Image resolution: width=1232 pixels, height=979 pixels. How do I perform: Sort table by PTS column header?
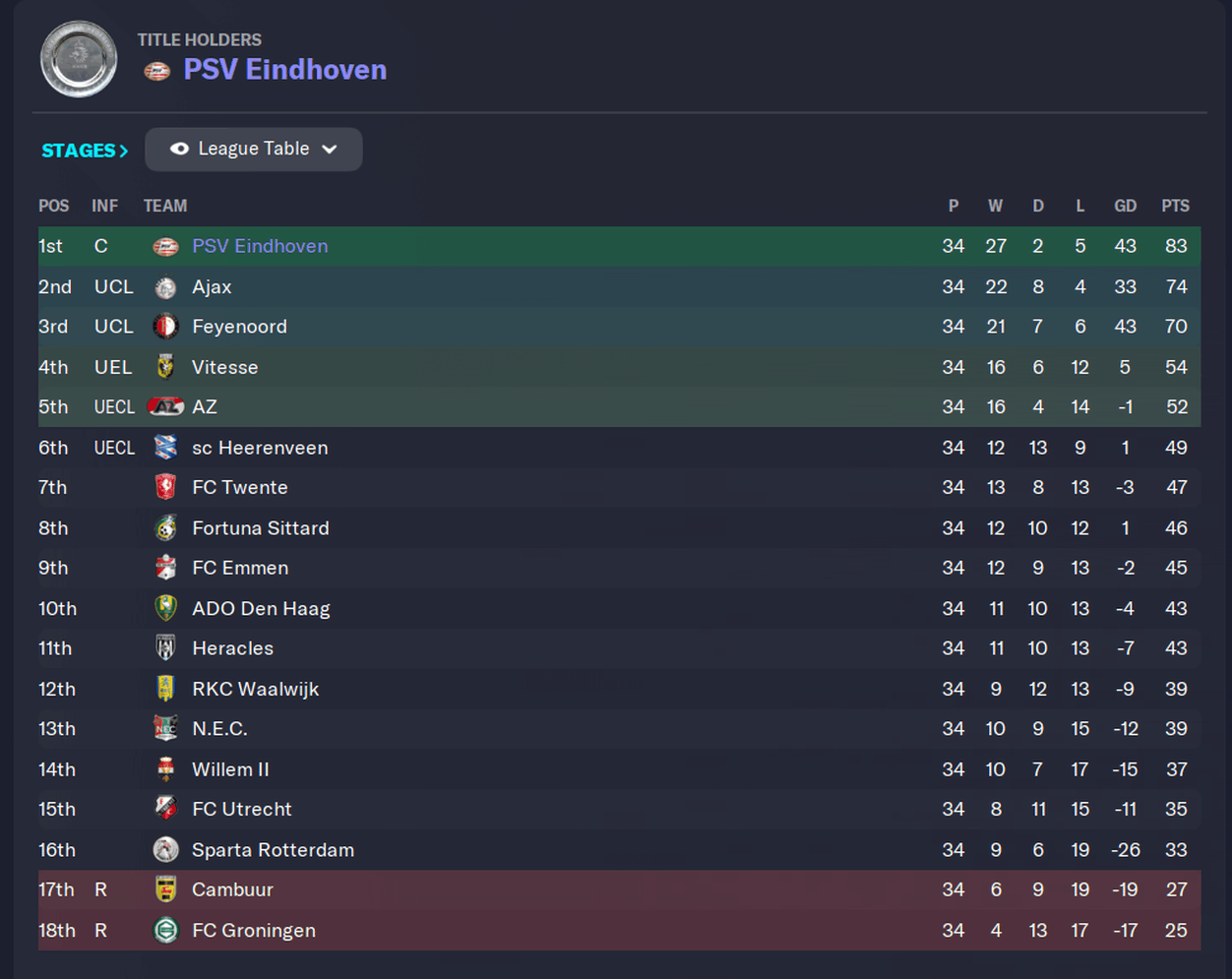[1175, 206]
